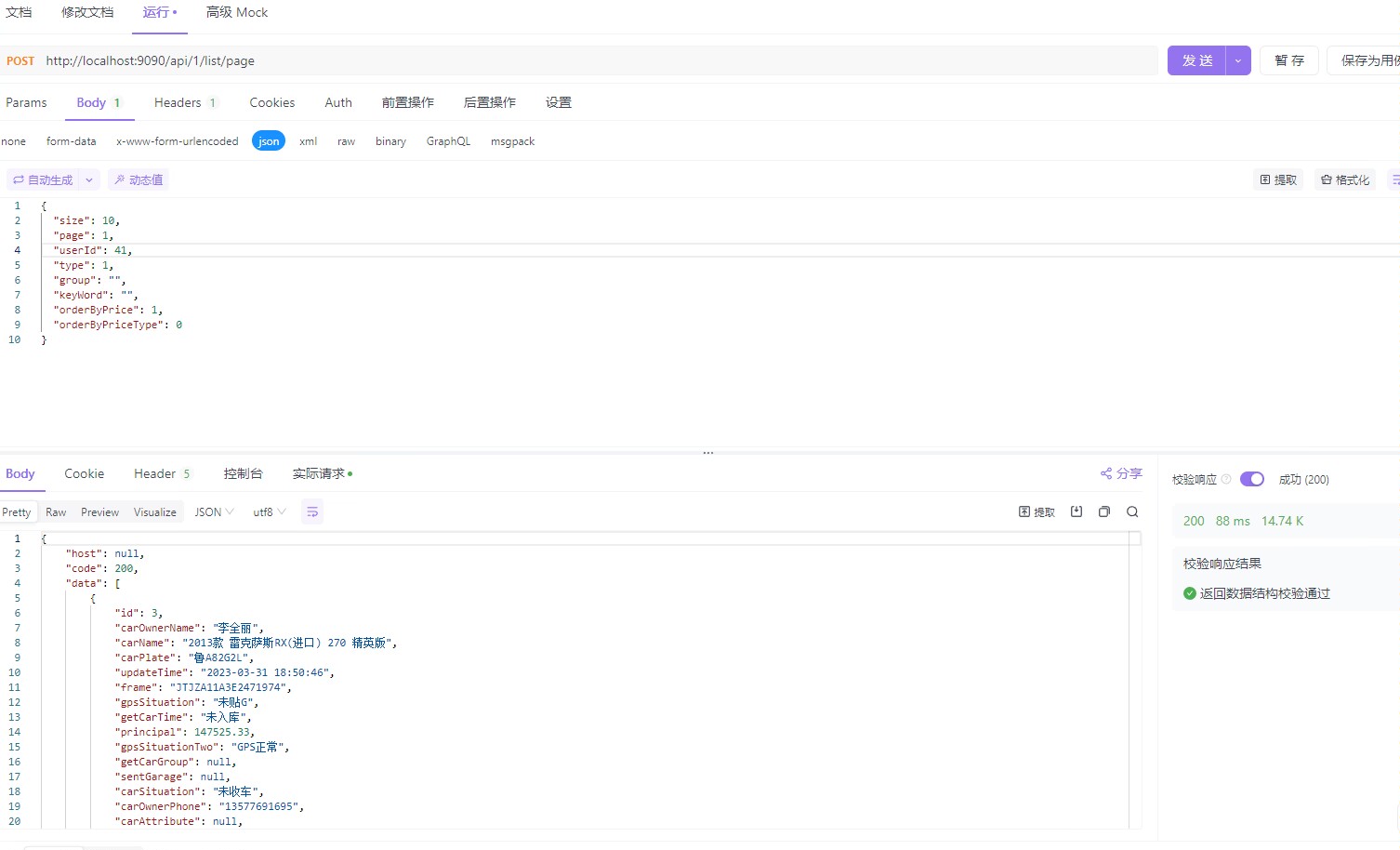Open dynamic value helper with lightning icon
Viewport: 1400px width, 850px height.
[138, 179]
